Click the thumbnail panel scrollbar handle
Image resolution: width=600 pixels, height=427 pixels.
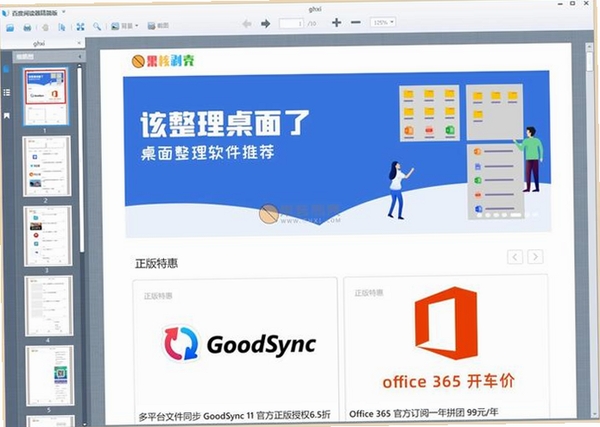81,161
